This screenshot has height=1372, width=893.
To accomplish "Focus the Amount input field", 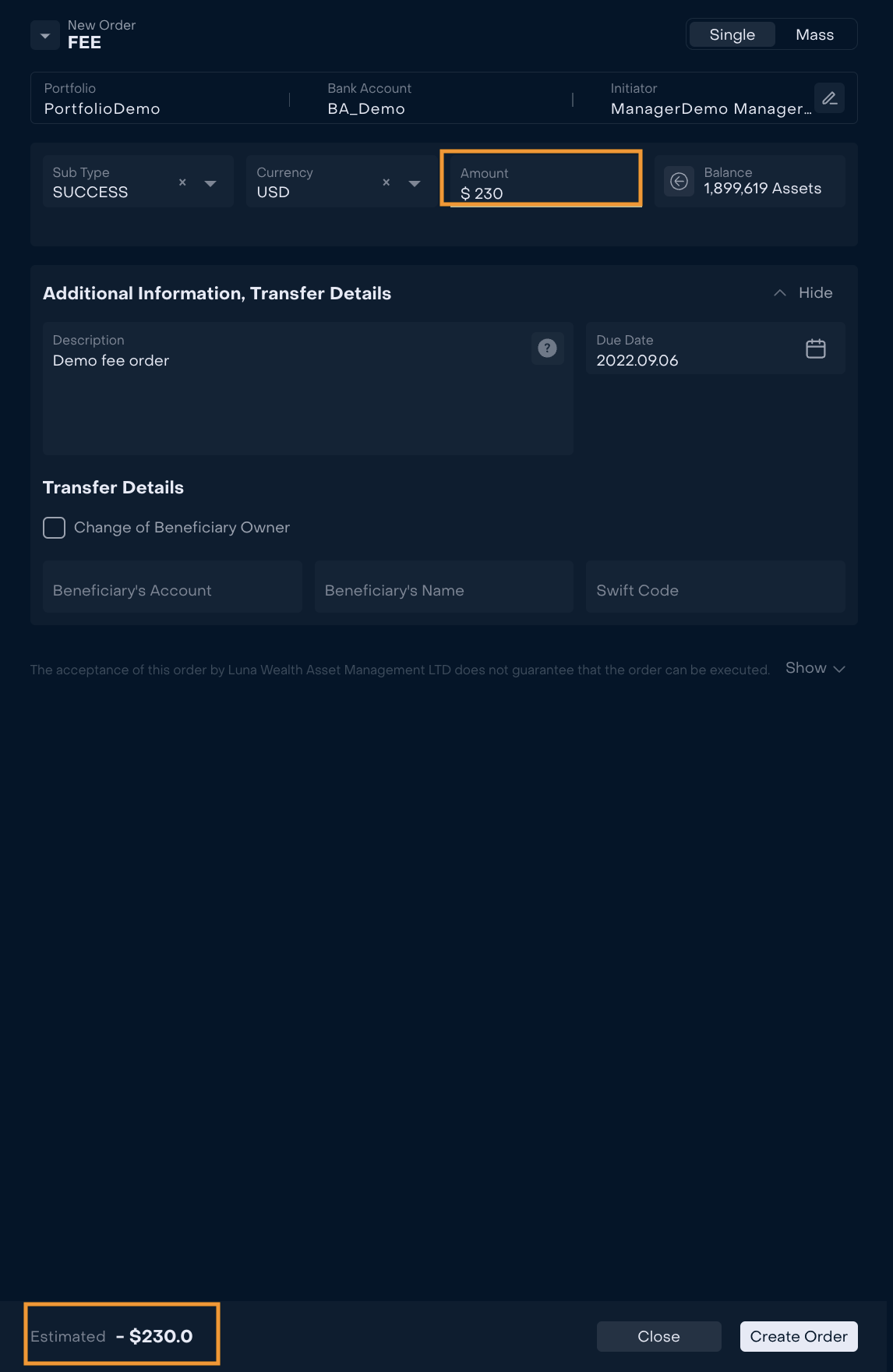I will click(545, 182).
